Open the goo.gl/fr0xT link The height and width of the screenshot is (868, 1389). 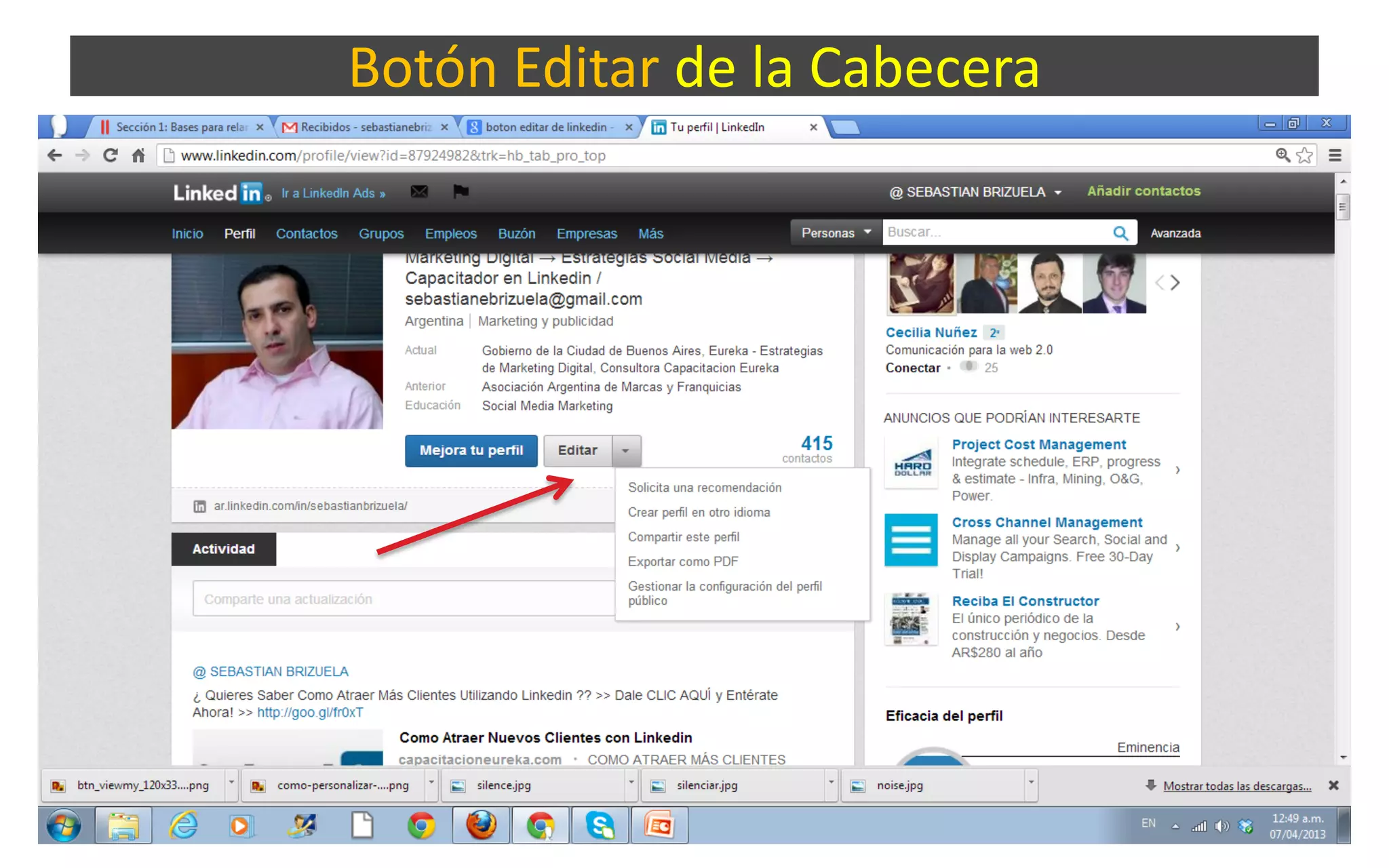click(x=310, y=713)
